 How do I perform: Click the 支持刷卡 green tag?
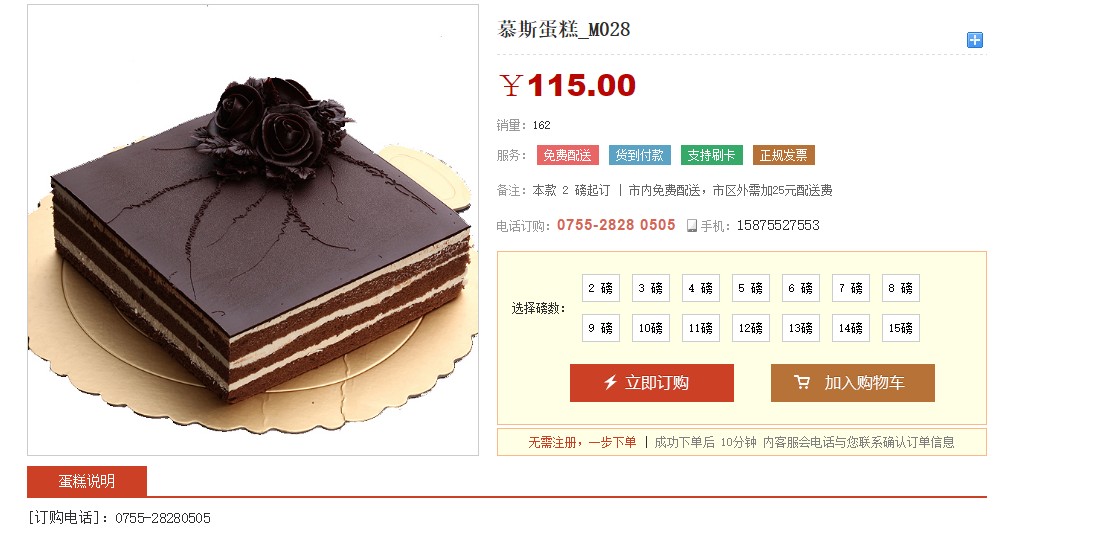[x=712, y=155]
